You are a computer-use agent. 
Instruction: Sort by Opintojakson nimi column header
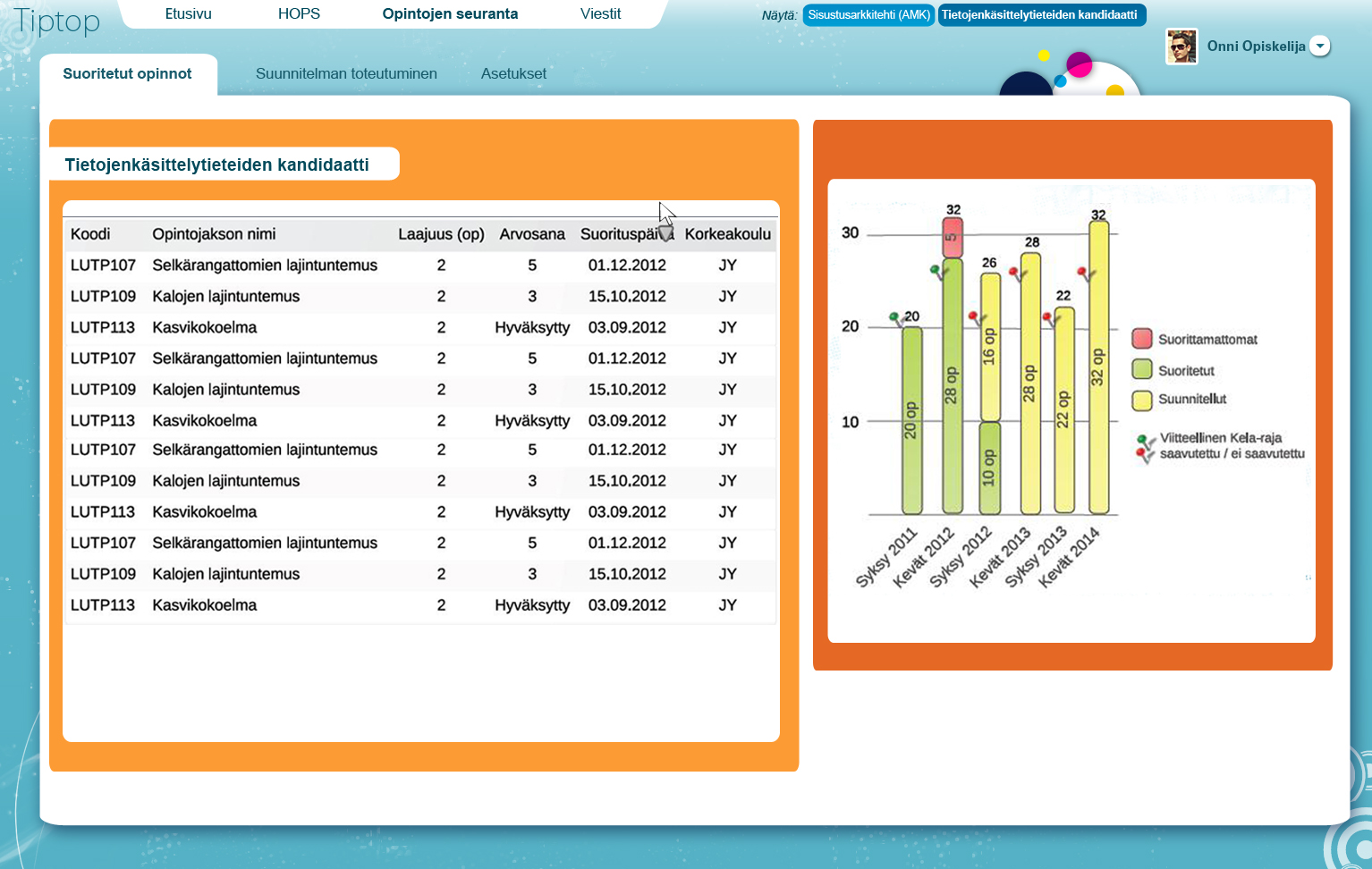click(214, 234)
